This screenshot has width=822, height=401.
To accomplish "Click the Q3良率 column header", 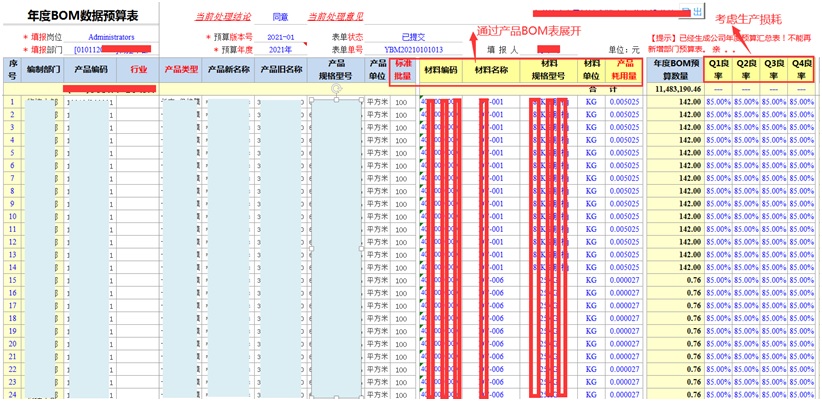I will tap(774, 69).
